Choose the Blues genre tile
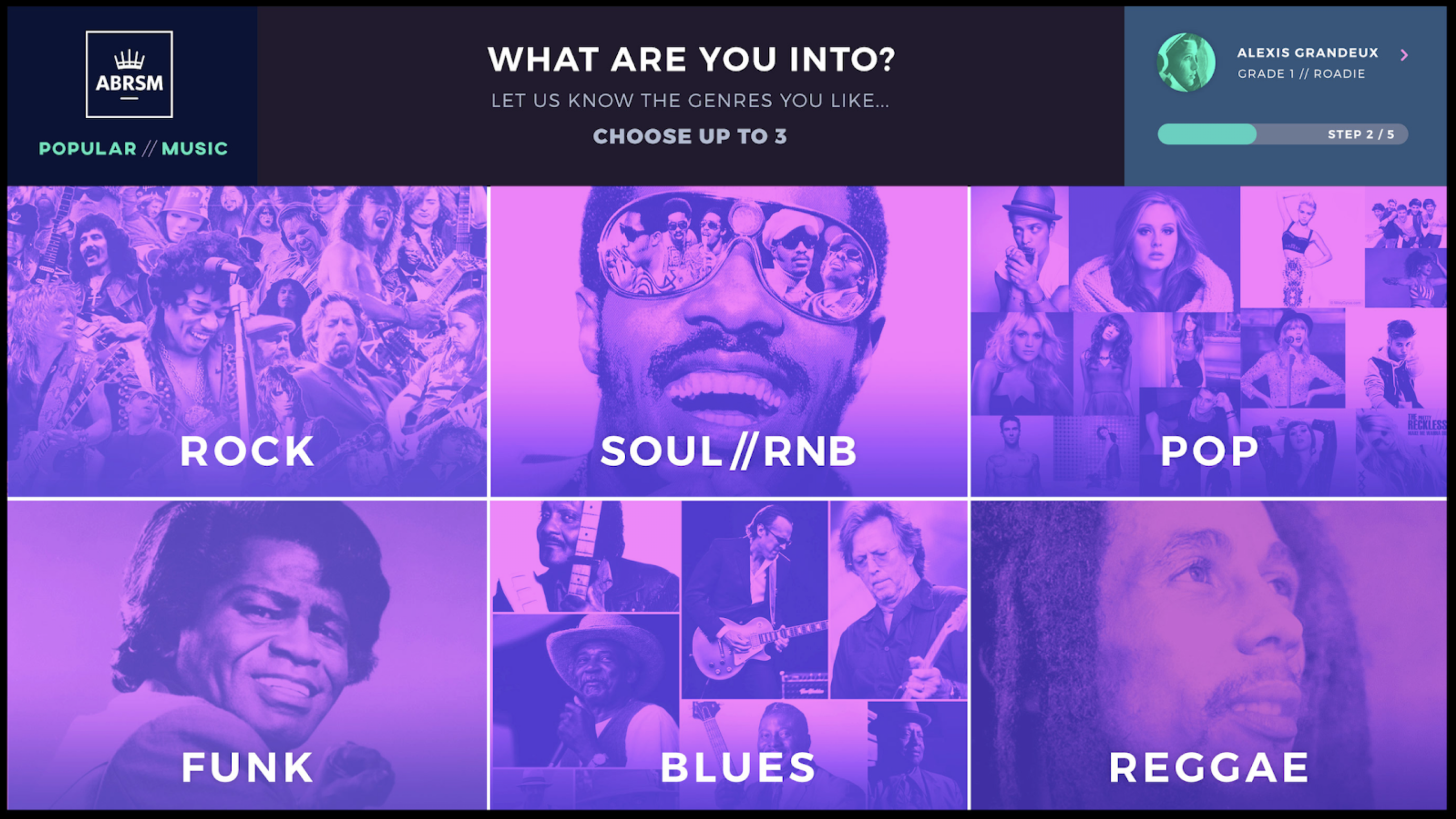Screen dimensions: 1456x819 point(729,655)
